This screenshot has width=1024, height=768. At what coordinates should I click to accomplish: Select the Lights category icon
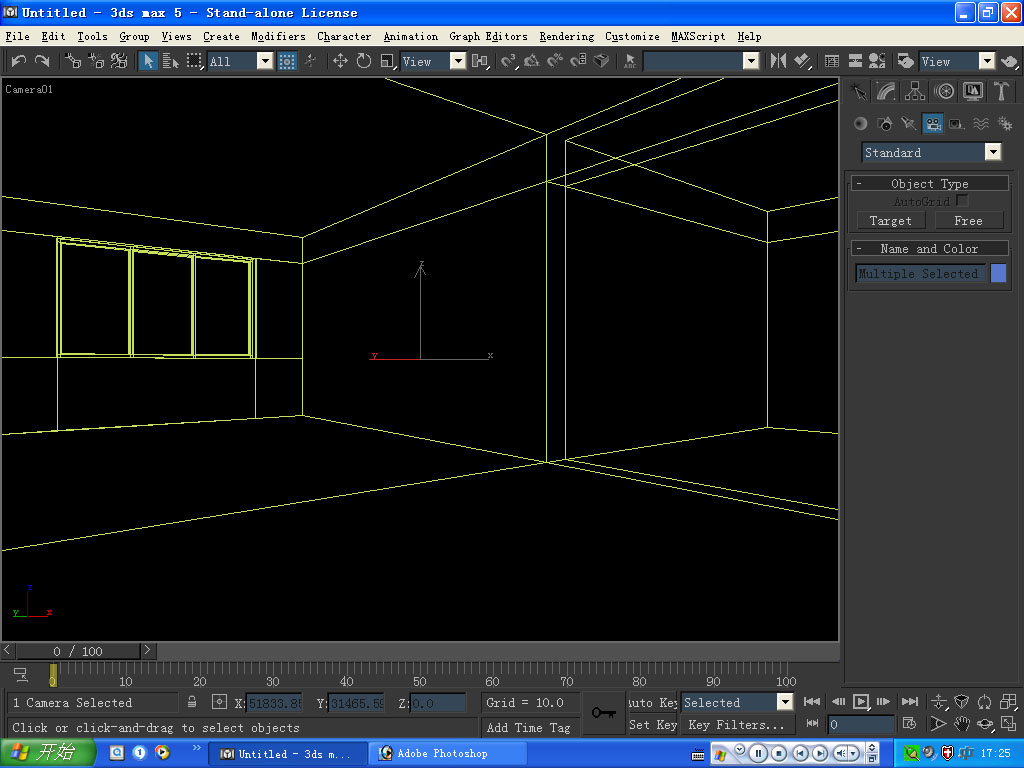pyautogui.click(x=908, y=123)
